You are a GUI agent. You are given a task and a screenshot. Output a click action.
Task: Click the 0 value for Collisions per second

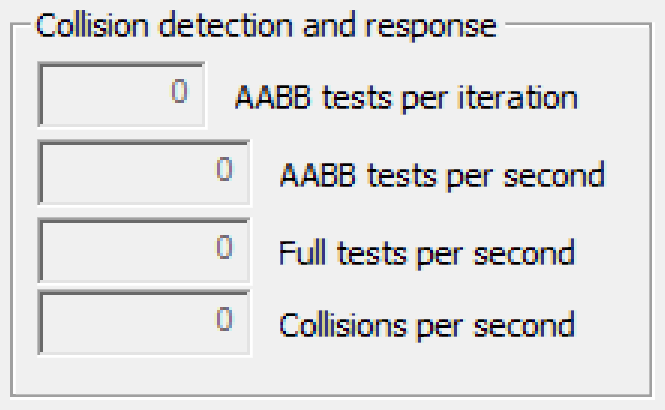[x=224, y=320]
